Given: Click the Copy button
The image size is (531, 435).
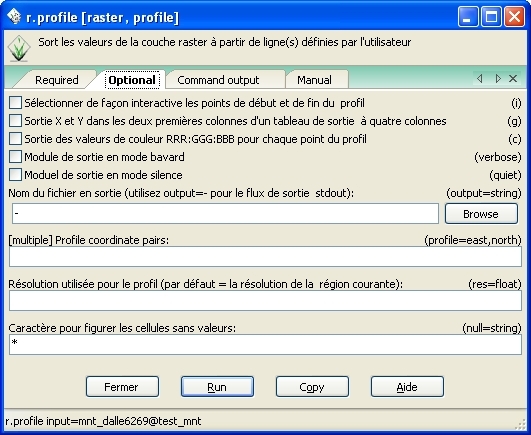Looking at the screenshot, I should (312, 387).
